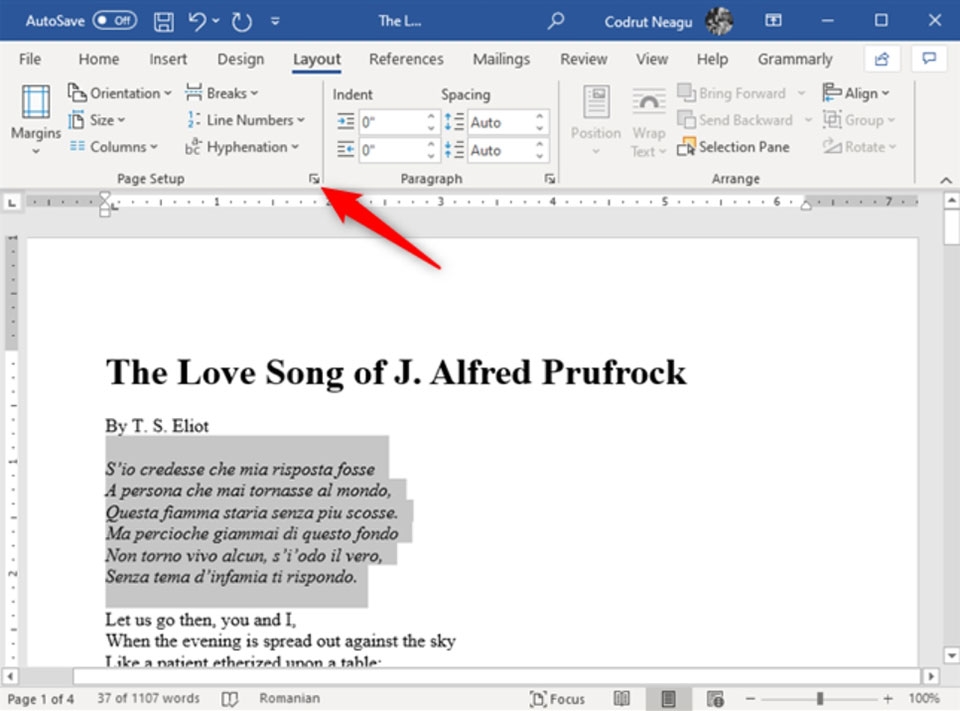Screen dimensions: 960x711
Task: Click the right Indent value field
Action: 392,150
